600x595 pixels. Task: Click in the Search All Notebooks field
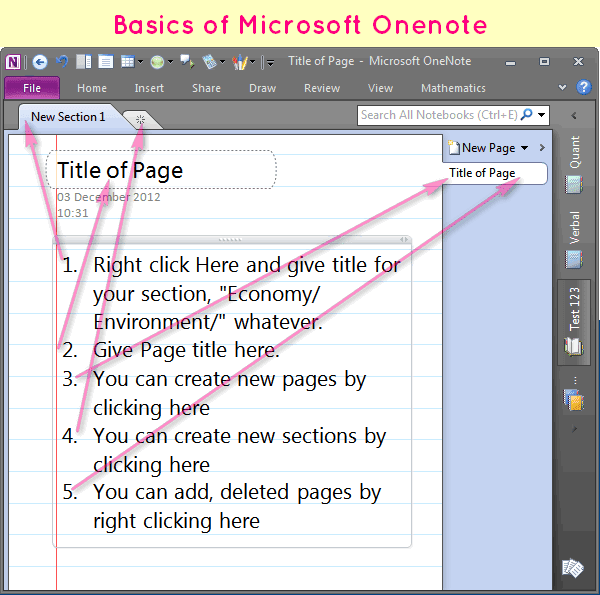pos(439,115)
